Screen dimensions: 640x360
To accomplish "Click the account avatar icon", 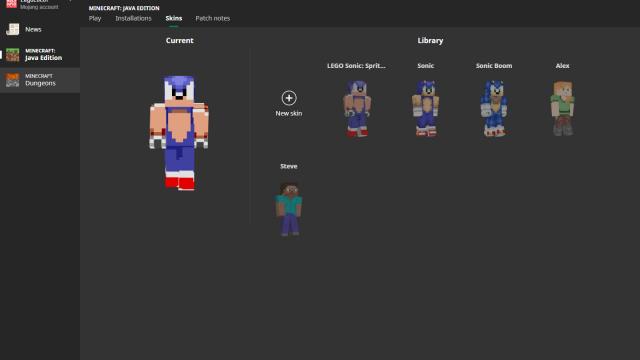I will 11,3.
